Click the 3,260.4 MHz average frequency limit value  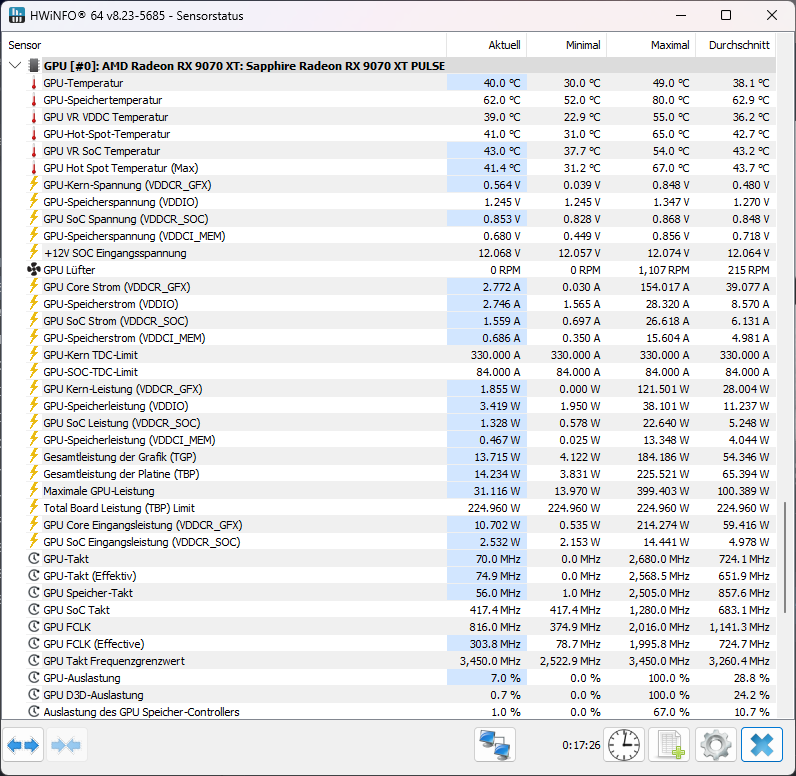click(x=739, y=661)
